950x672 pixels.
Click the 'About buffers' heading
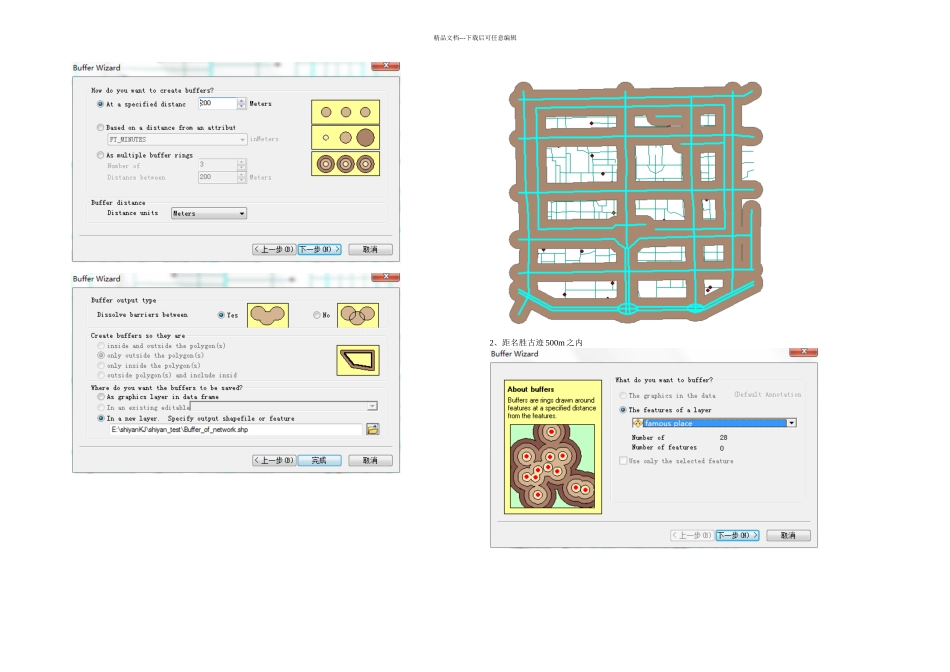click(531, 390)
